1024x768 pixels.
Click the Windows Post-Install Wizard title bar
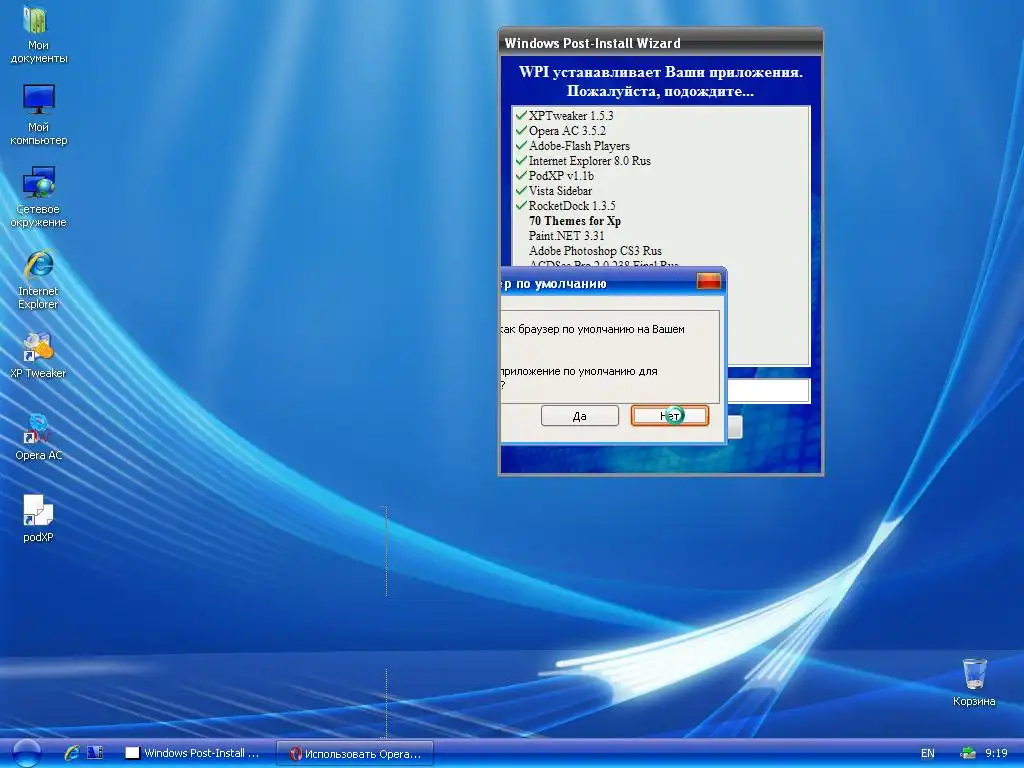660,43
